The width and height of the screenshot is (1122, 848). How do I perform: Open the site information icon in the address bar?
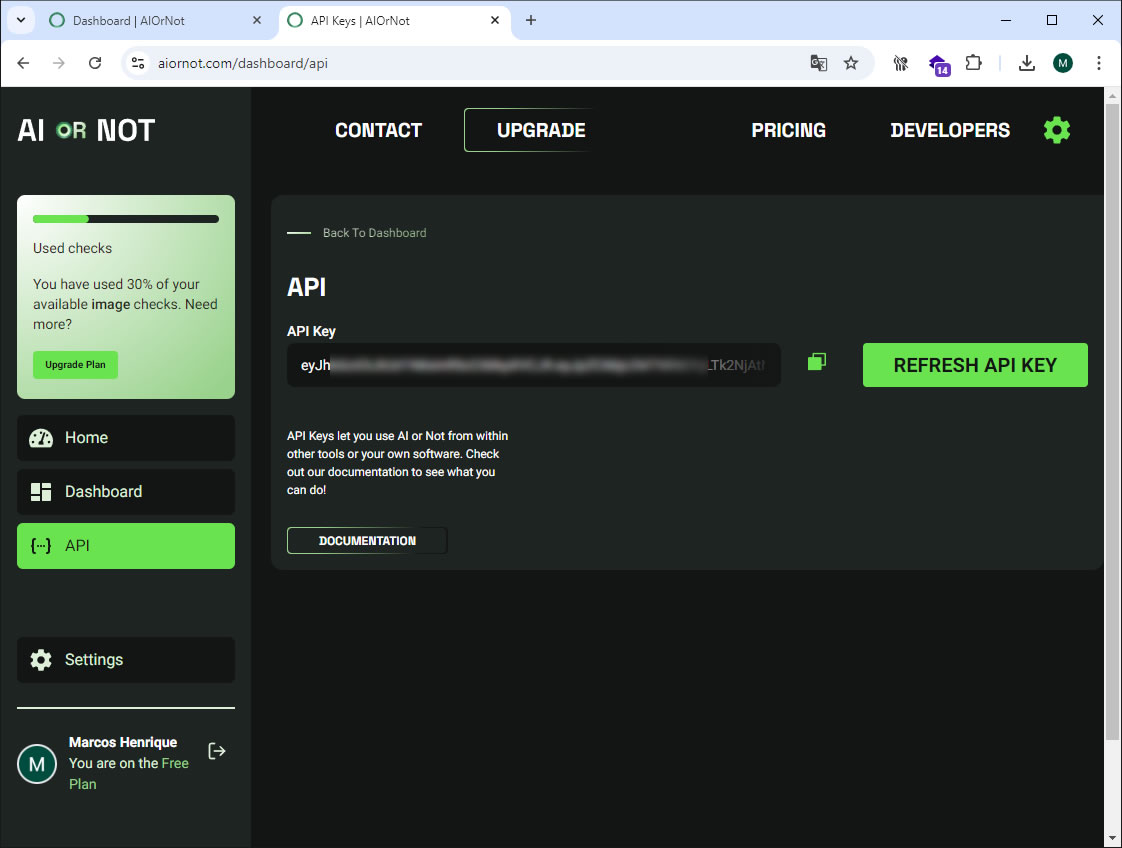pos(137,63)
